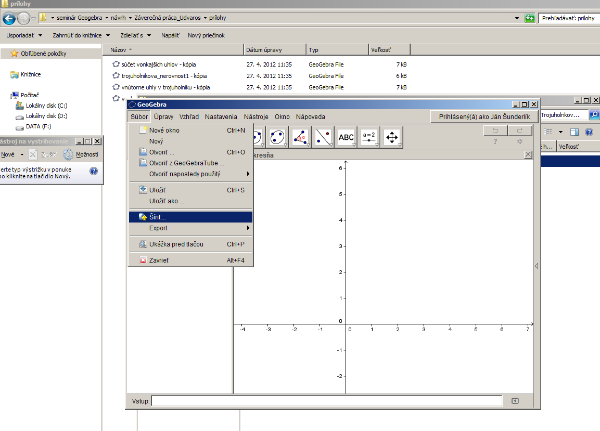Select the Angle measurement tool in GeoGebra
Image resolution: width=600 pixels, height=431 pixels.
[x=300, y=137]
